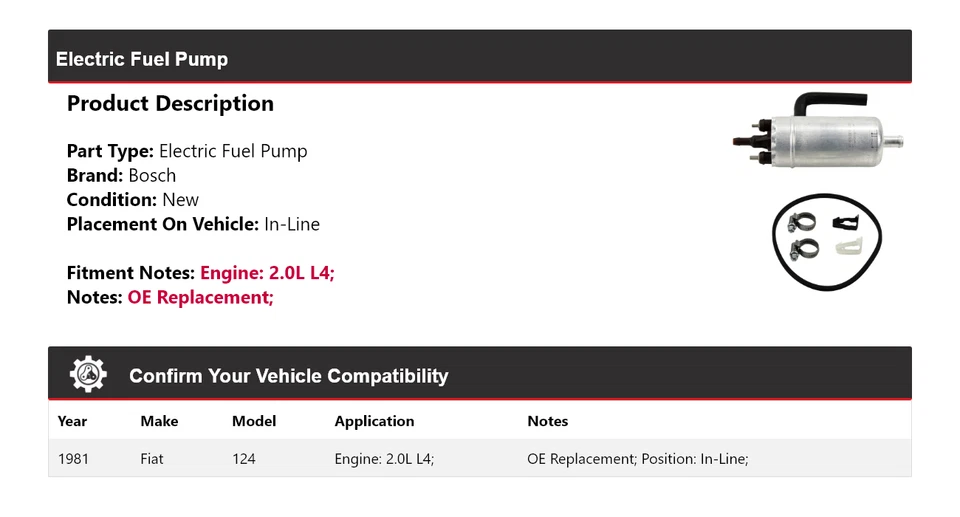Click the OE Replacement; Position: In-Line cell
The width and height of the screenshot is (960, 517).
coord(638,459)
